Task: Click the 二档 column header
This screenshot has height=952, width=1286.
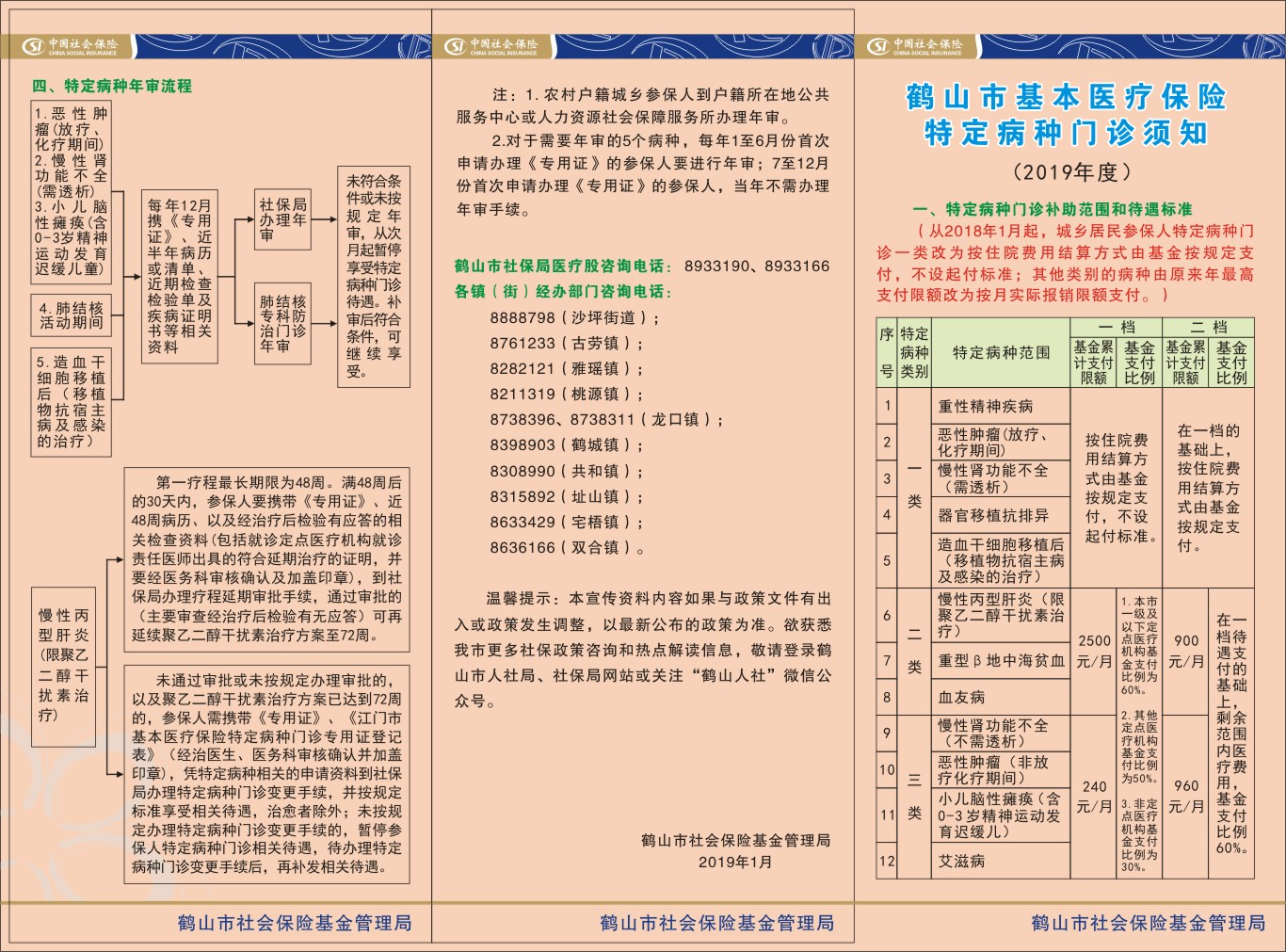Action: pyautogui.click(x=1208, y=327)
